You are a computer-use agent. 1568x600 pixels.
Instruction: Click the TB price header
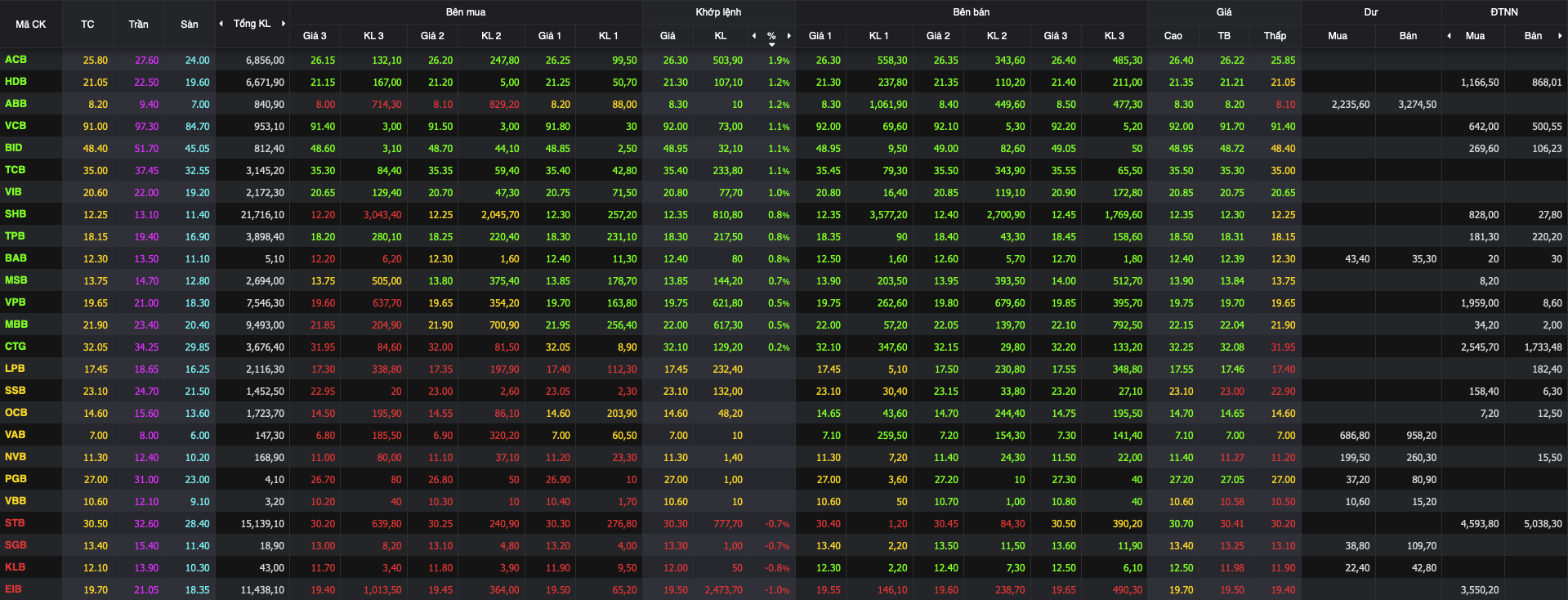tap(1224, 36)
